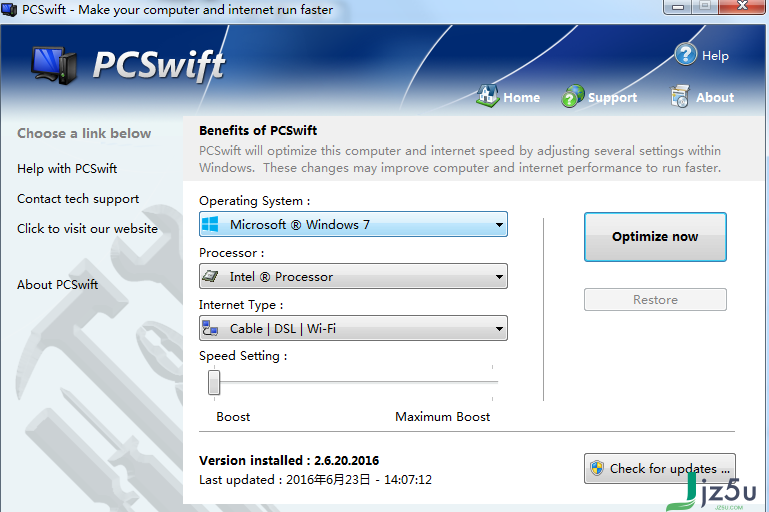Click the Speed Setting label
Viewport: 769px width, 512px height.
243,356
